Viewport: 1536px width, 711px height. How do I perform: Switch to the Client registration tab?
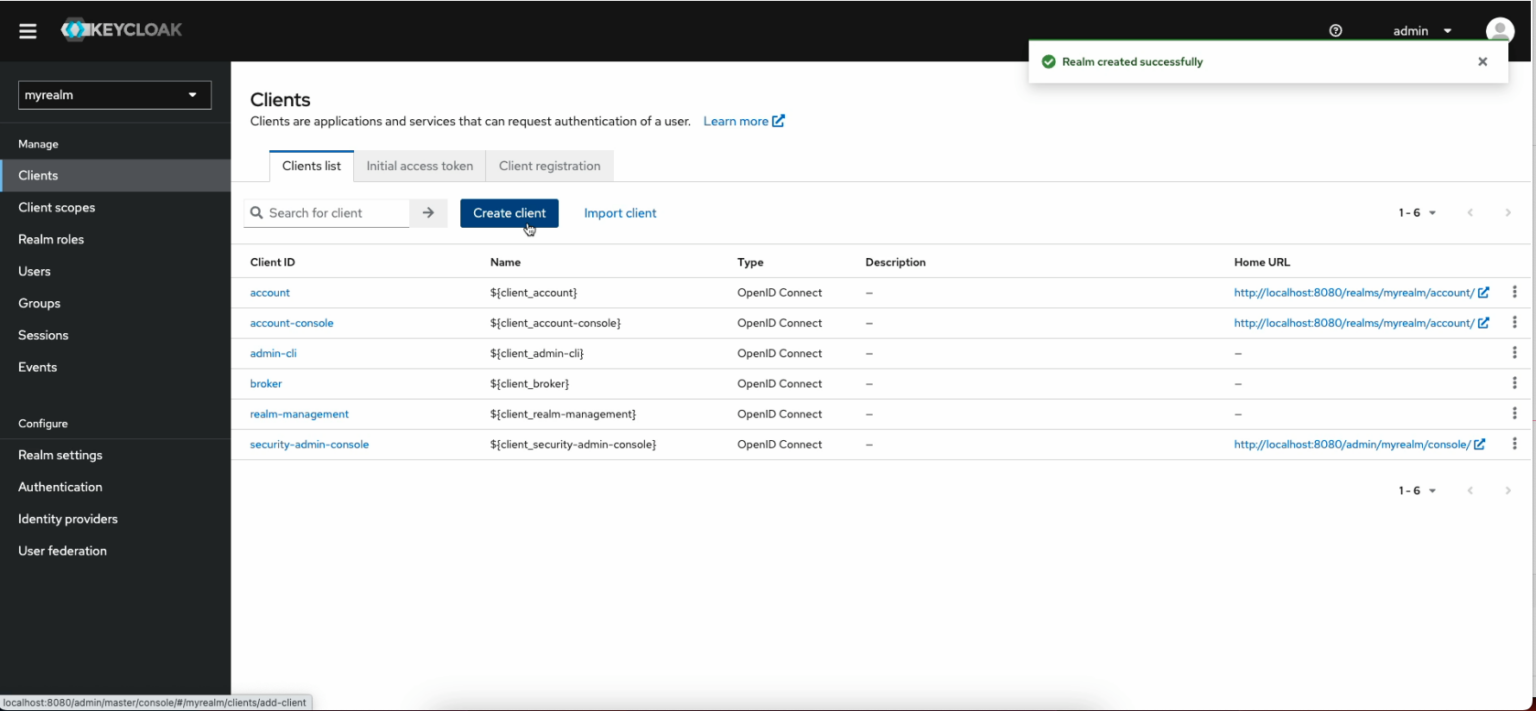(x=549, y=165)
